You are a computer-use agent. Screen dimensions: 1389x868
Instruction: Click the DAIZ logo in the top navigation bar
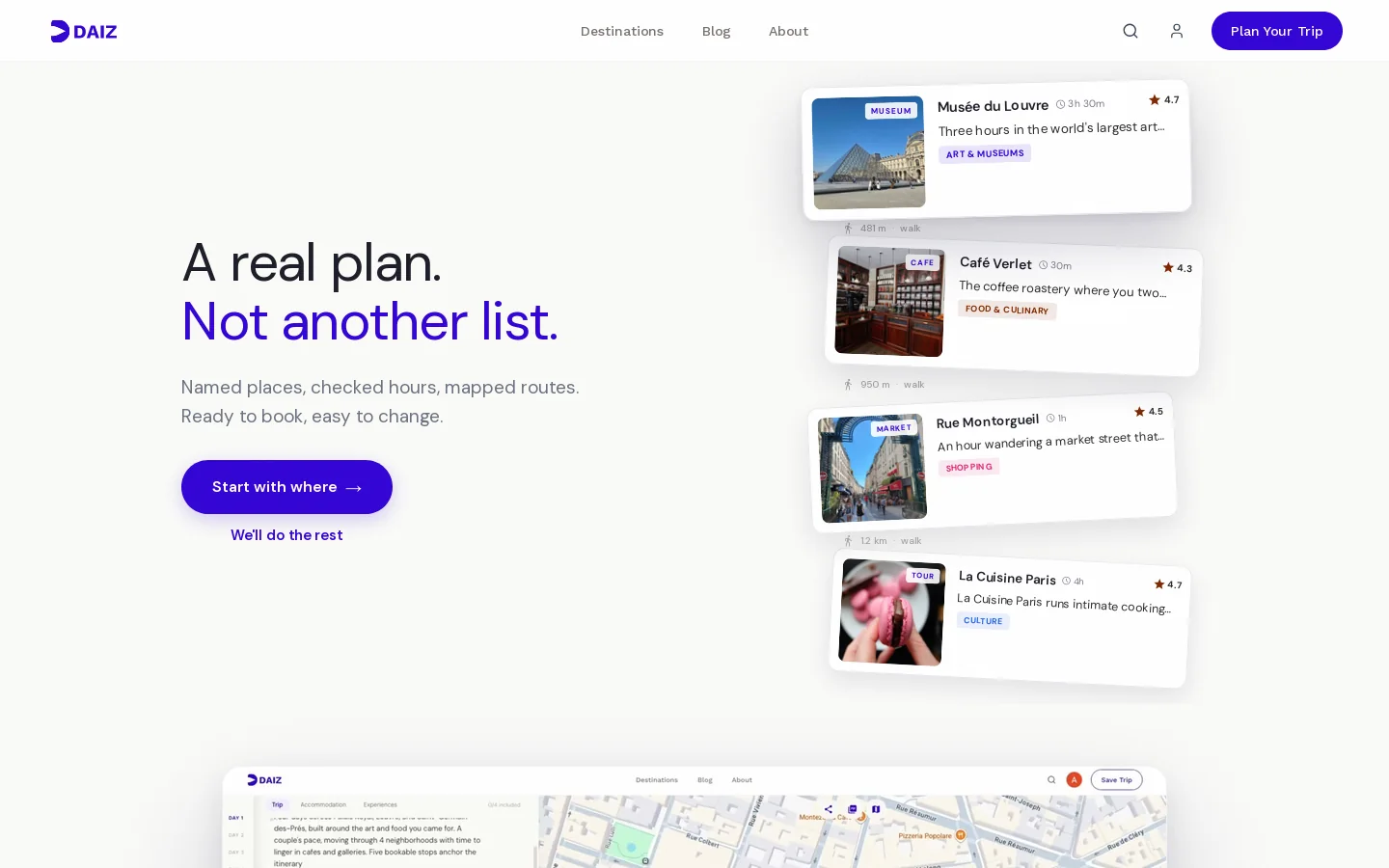[x=84, y=31]
